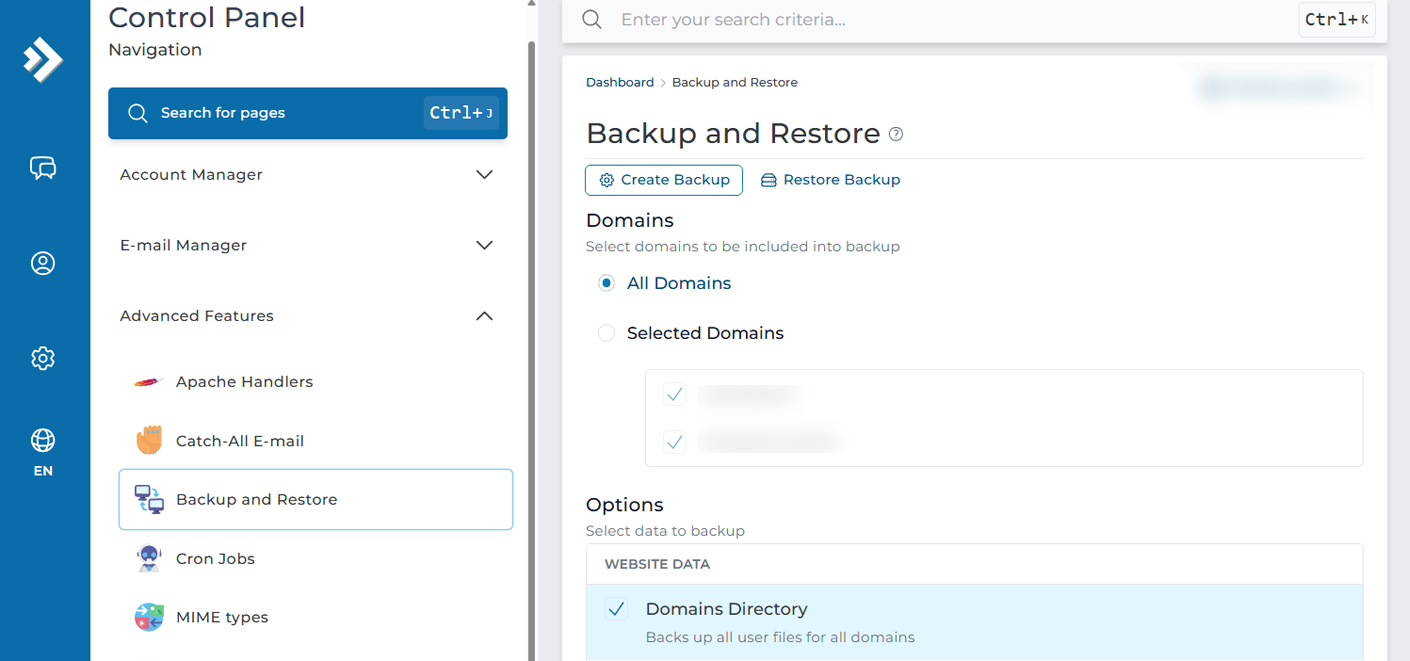Click the Backup and Restore computers icon
Screen dimensions: 1410x661
point(149,499)
